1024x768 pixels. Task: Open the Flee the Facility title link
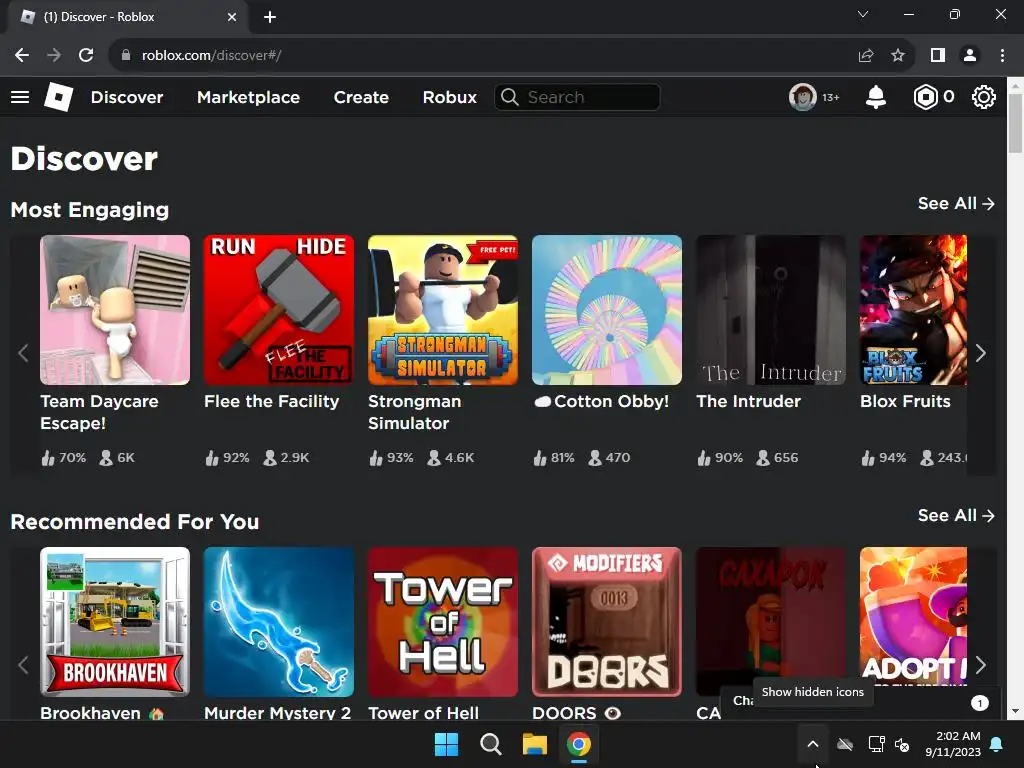(x=272, y=402)
